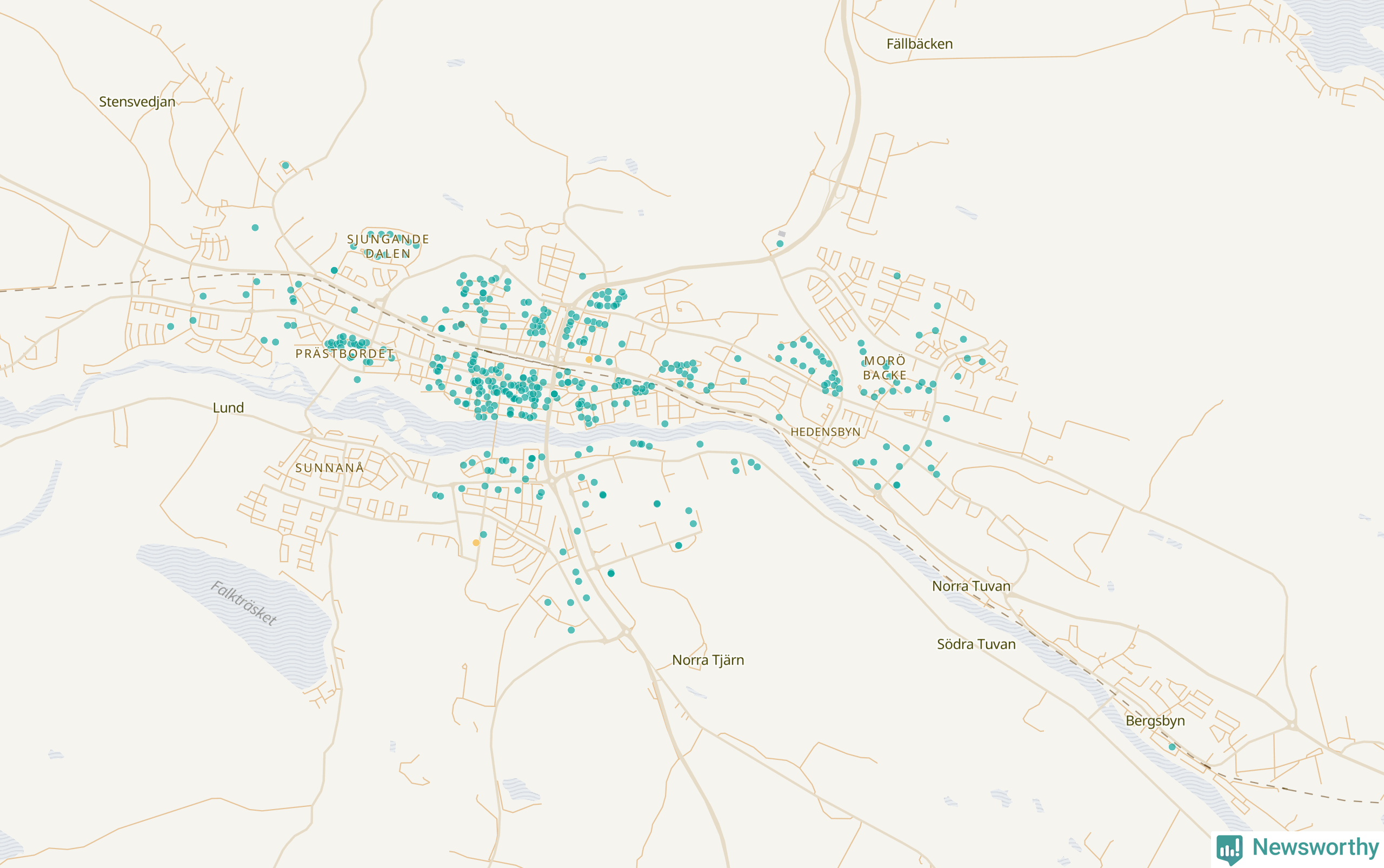Select the Sunnanå district label
This screenshot has height=868, width=1384.
pos(330,468)
